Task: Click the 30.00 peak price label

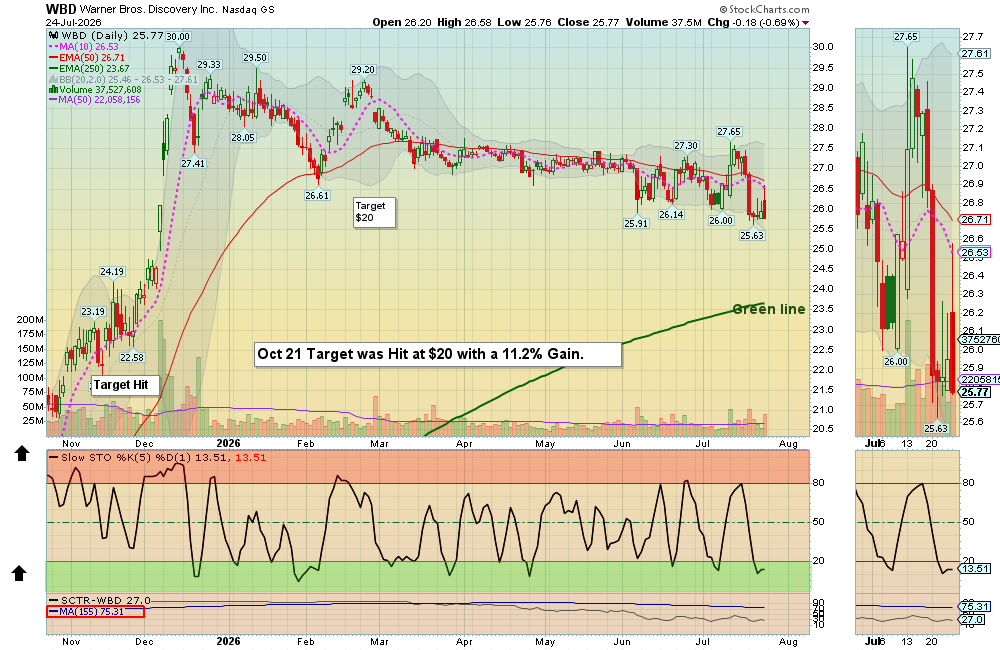Action: pyautogui.click(x=179, y=37)
